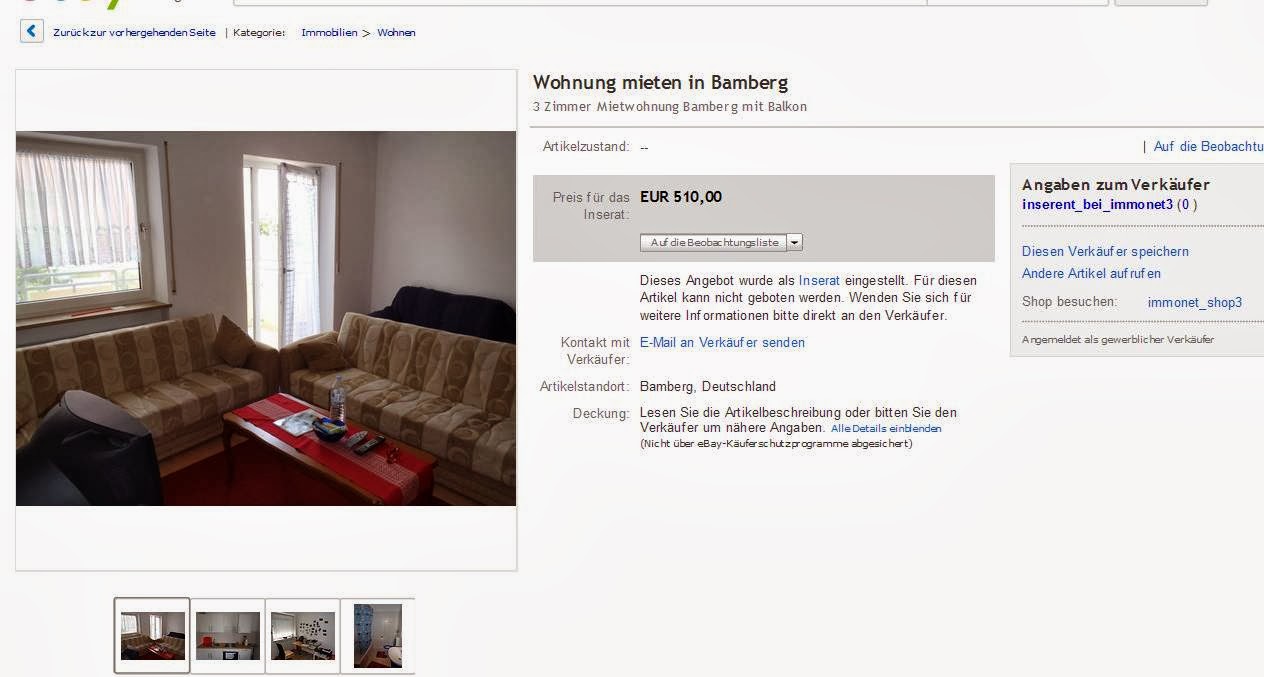
Task: Click the blue back arrow icon
Action: click(32, 32)
